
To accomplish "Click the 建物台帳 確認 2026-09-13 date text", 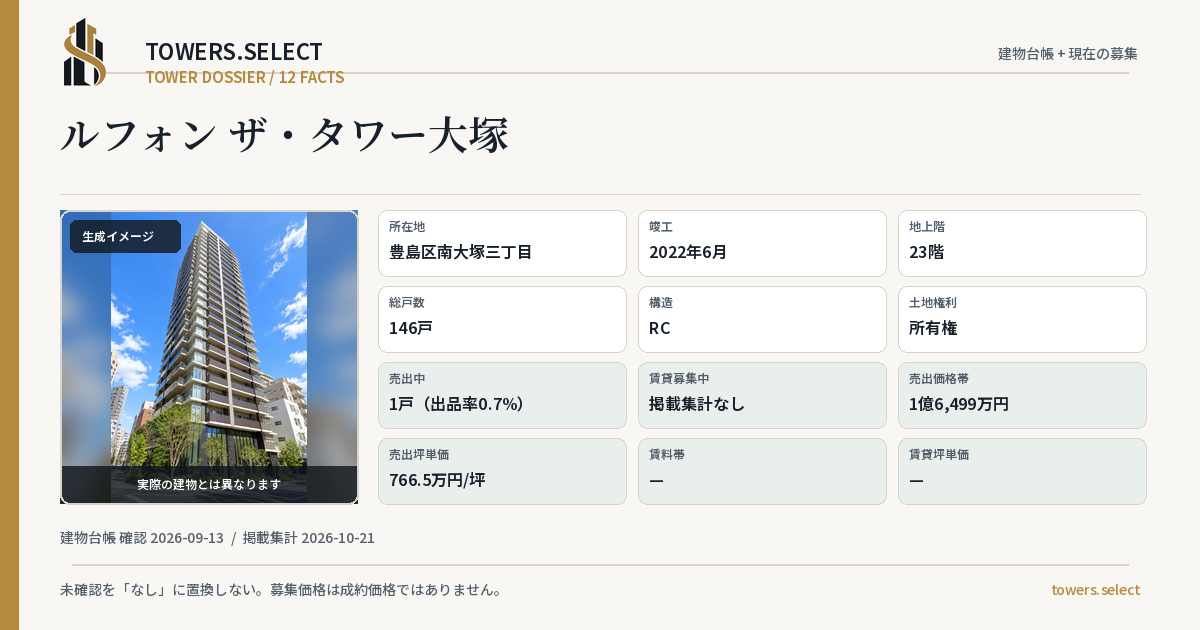I will pyautogui.click(x=142, y=538).
